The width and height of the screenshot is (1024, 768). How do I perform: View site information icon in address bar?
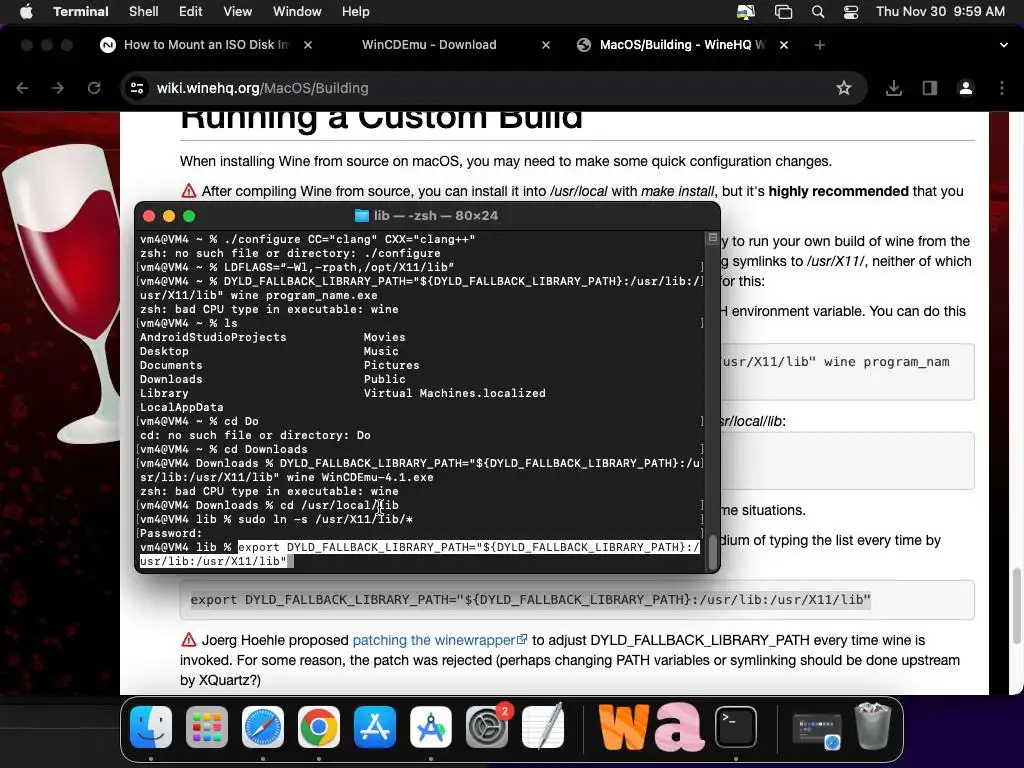136,88
